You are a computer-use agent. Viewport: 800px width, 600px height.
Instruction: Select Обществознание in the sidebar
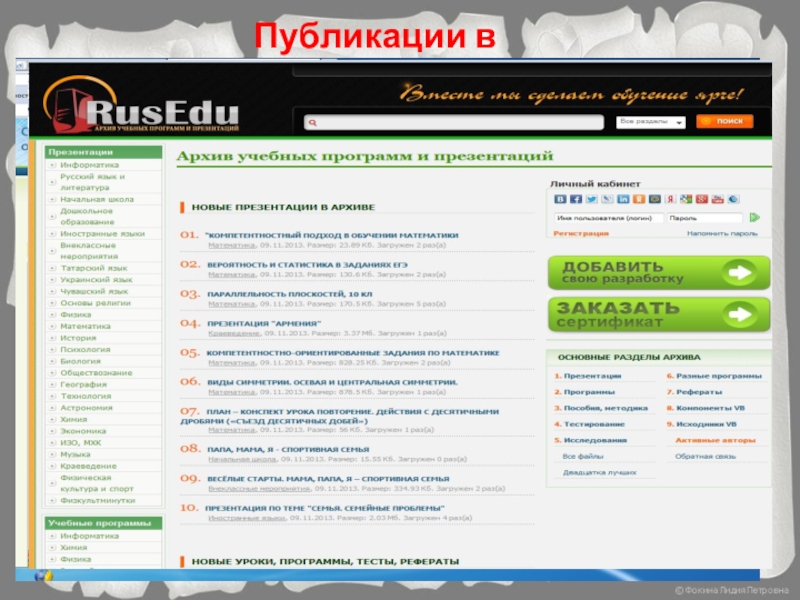[x=96, y=373]
